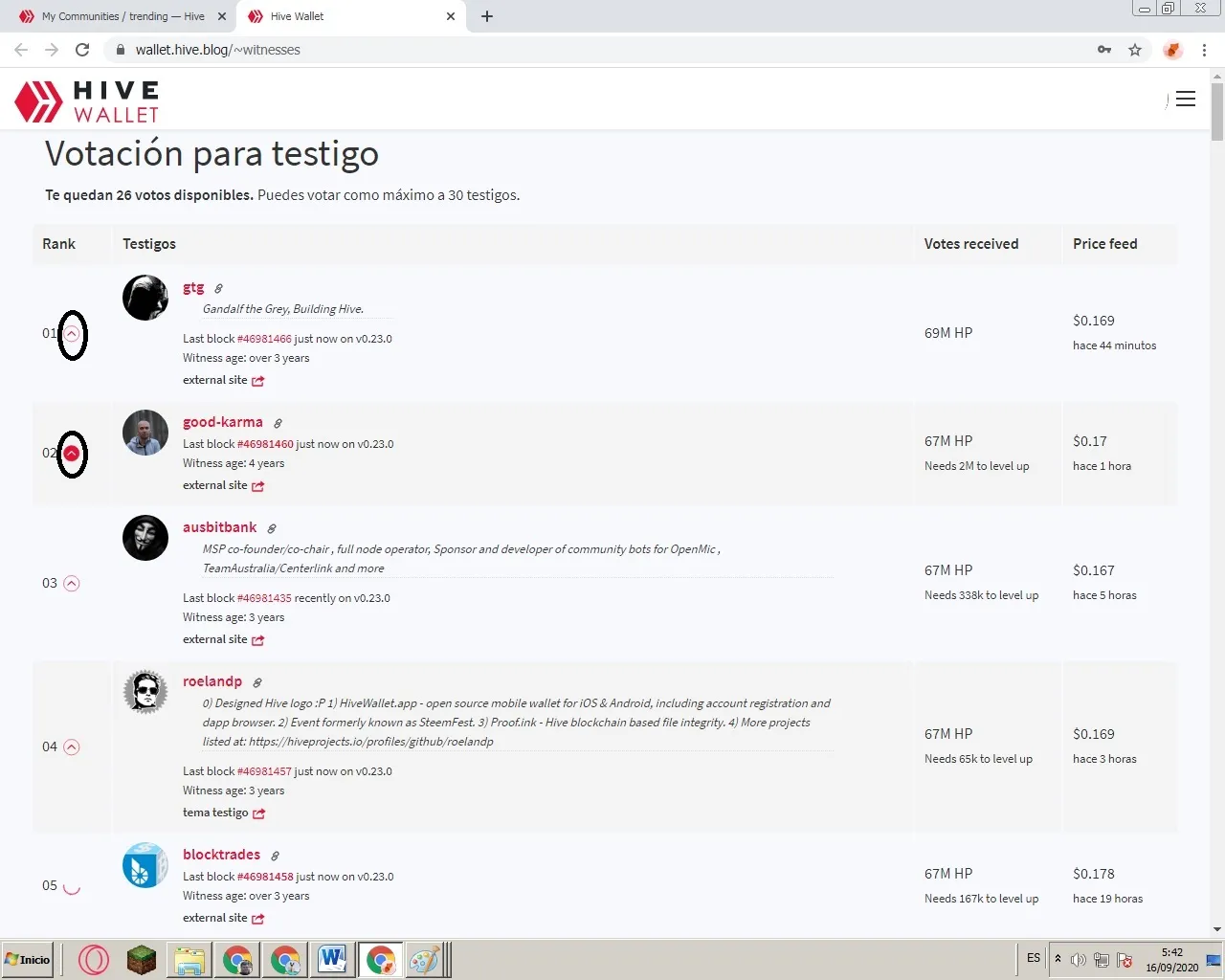
Task: Open the Inicio start button
Action: 28,960
